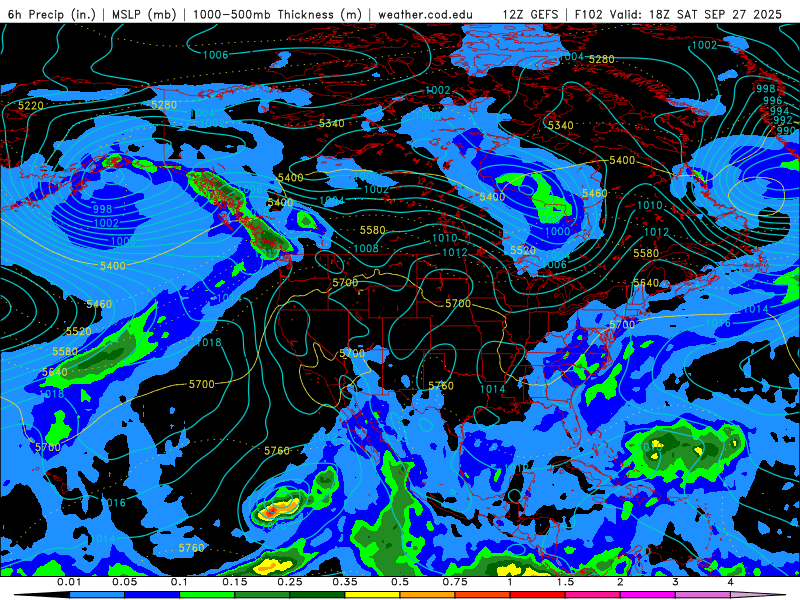Click the light blue 0.01 precipitation swatch
Image resolution: width=800 pixels, height=600 pixels.
tap(97, 595)
